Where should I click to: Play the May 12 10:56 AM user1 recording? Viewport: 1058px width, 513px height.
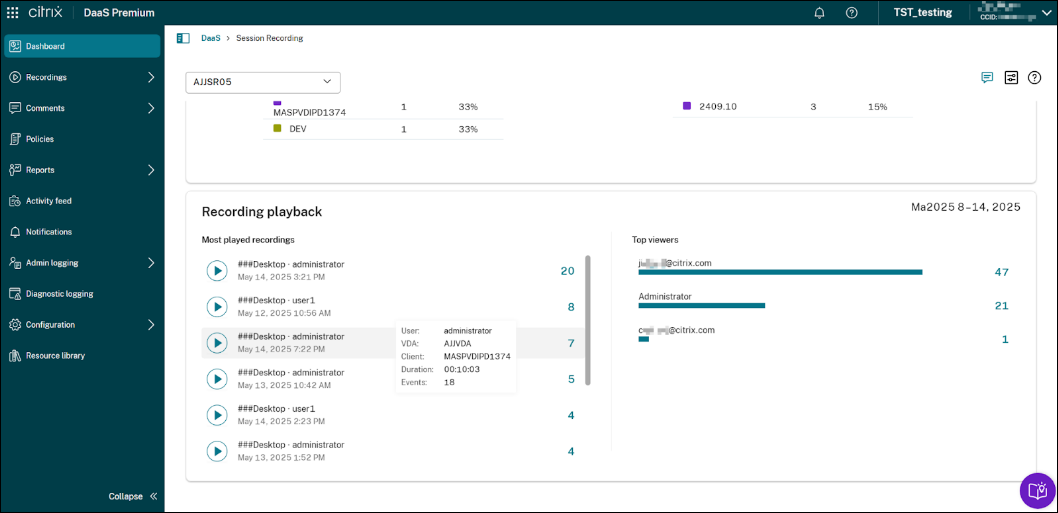pyautogui.click(x=217, y=307)
